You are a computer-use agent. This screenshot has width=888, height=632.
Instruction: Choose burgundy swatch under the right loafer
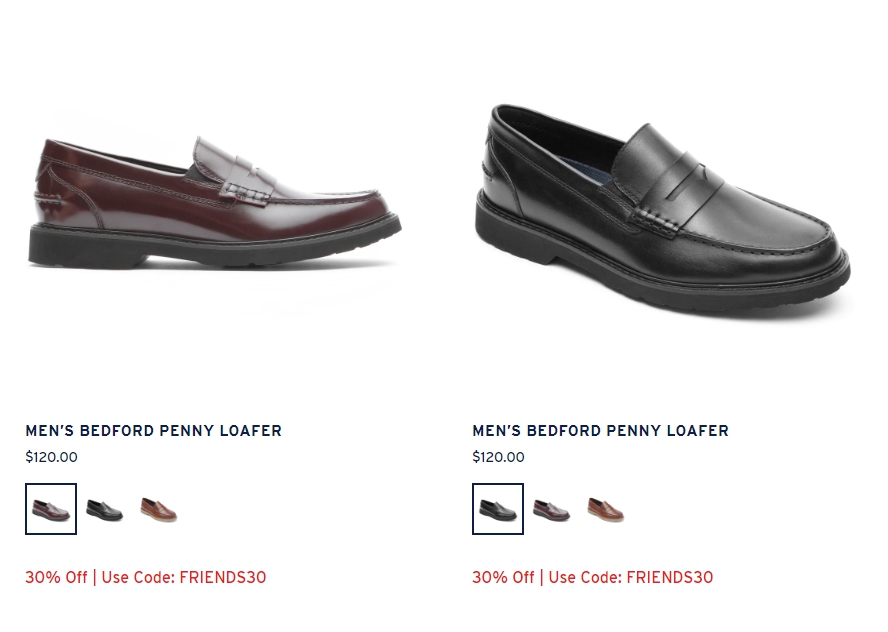coord(552,509)
